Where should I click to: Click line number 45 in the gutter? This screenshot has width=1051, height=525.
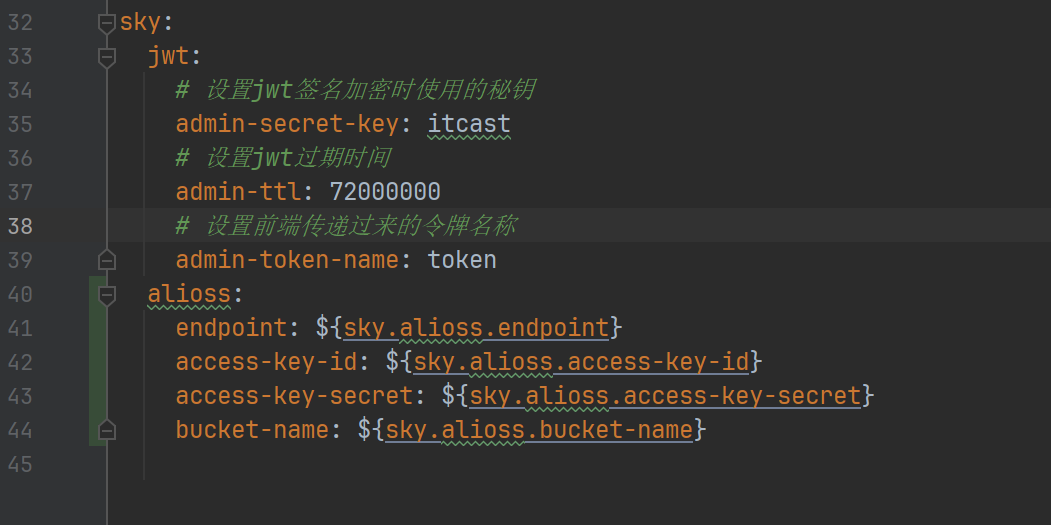pos(20,464)
